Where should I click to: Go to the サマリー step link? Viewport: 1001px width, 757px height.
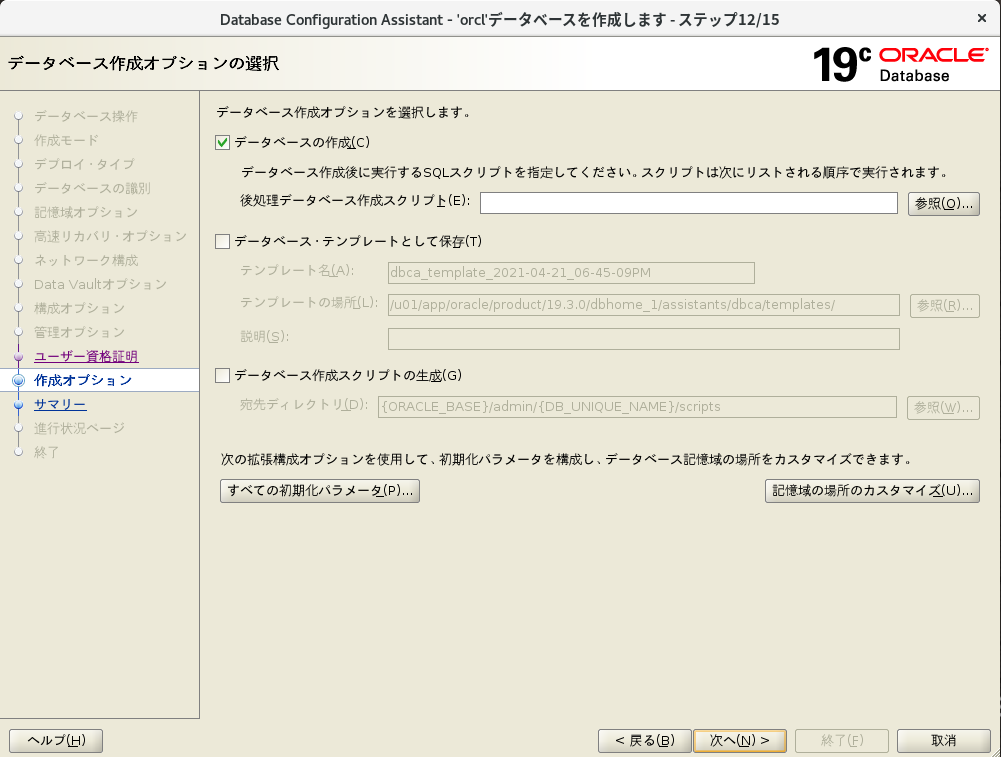[x=60, y=405]
